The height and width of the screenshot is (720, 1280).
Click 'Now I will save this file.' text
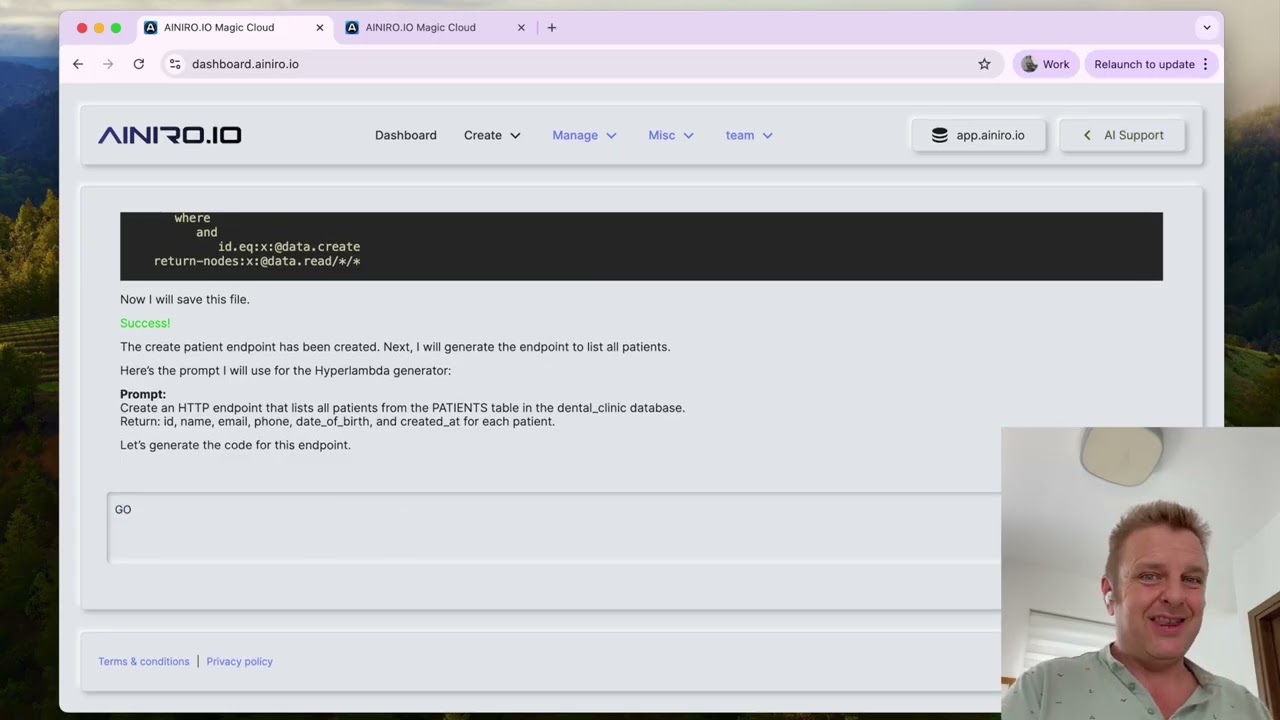185,299
